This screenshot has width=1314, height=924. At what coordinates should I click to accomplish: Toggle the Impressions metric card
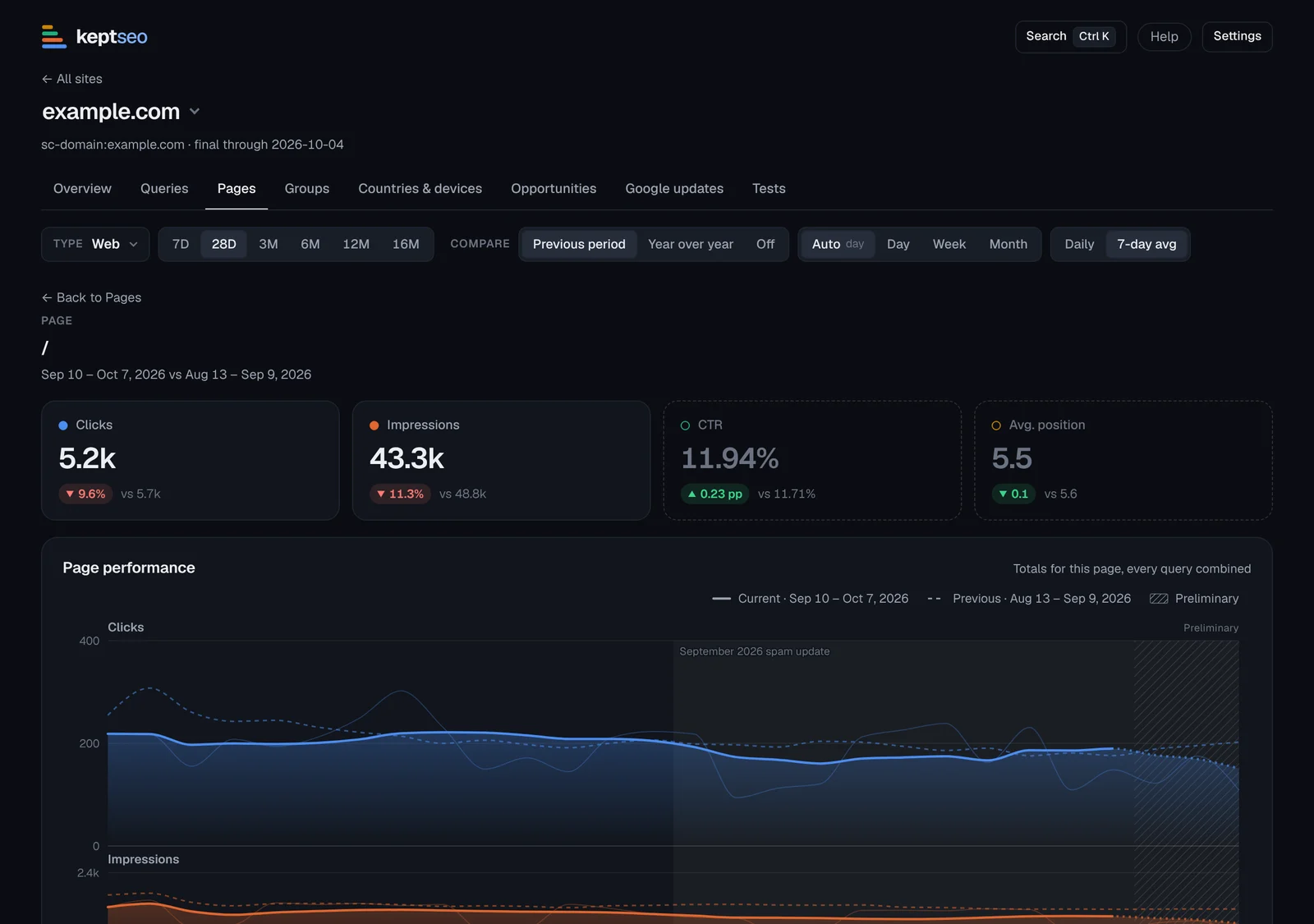(501, 461)
